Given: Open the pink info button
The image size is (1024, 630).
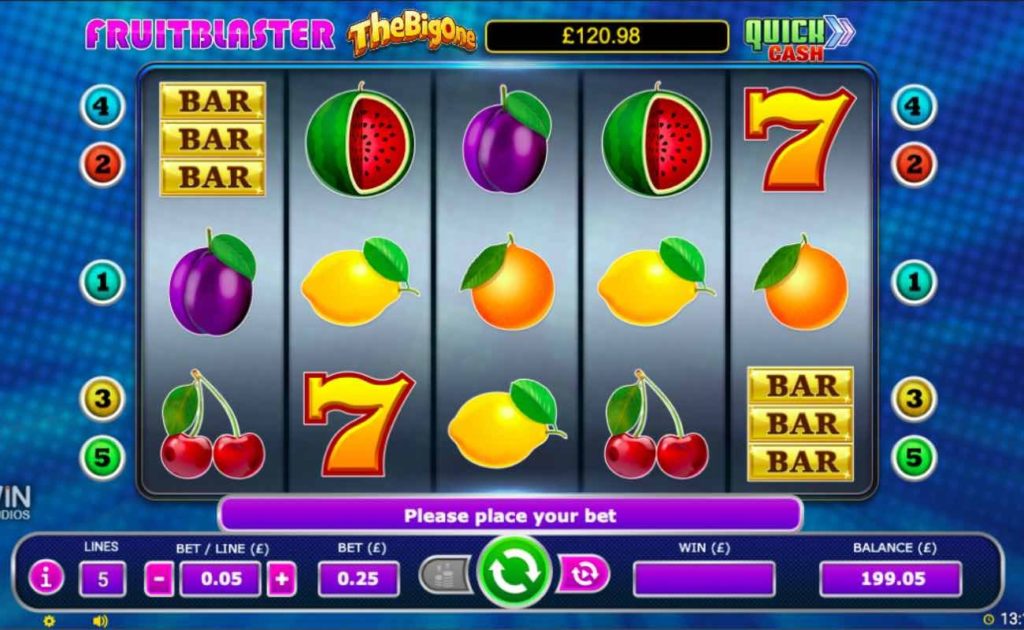Looking at the screenshot, I should coord(46,578).
